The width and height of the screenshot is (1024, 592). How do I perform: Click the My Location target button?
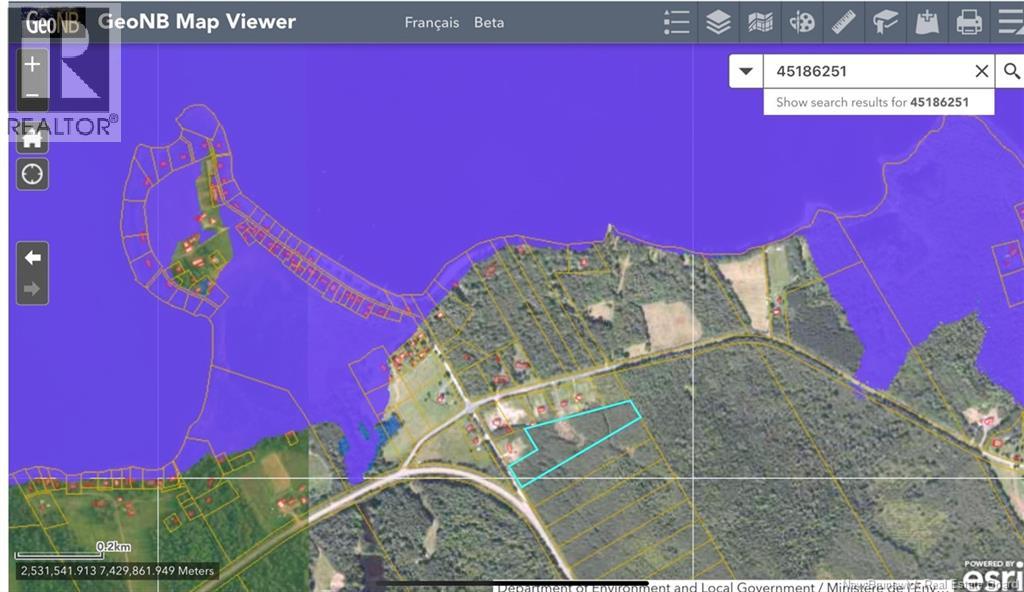pos(32,174)
